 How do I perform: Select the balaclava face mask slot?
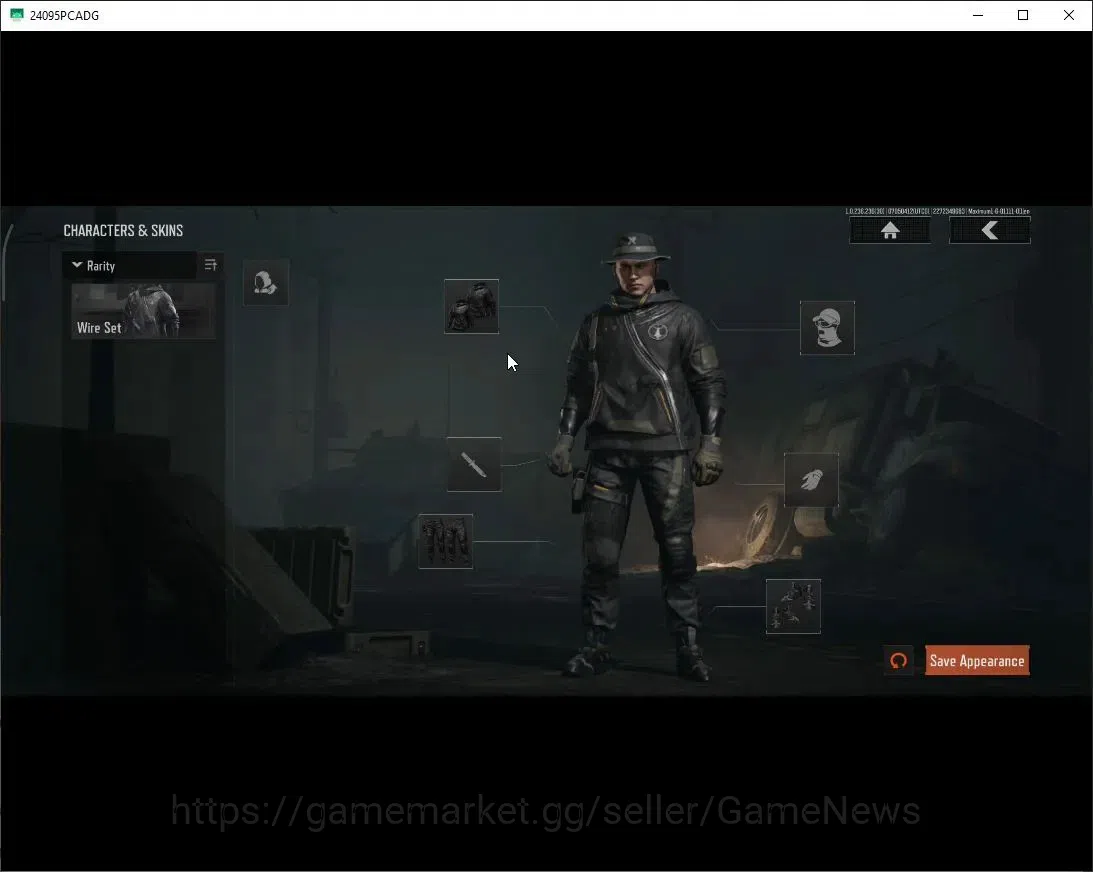(x=827, y=328)
